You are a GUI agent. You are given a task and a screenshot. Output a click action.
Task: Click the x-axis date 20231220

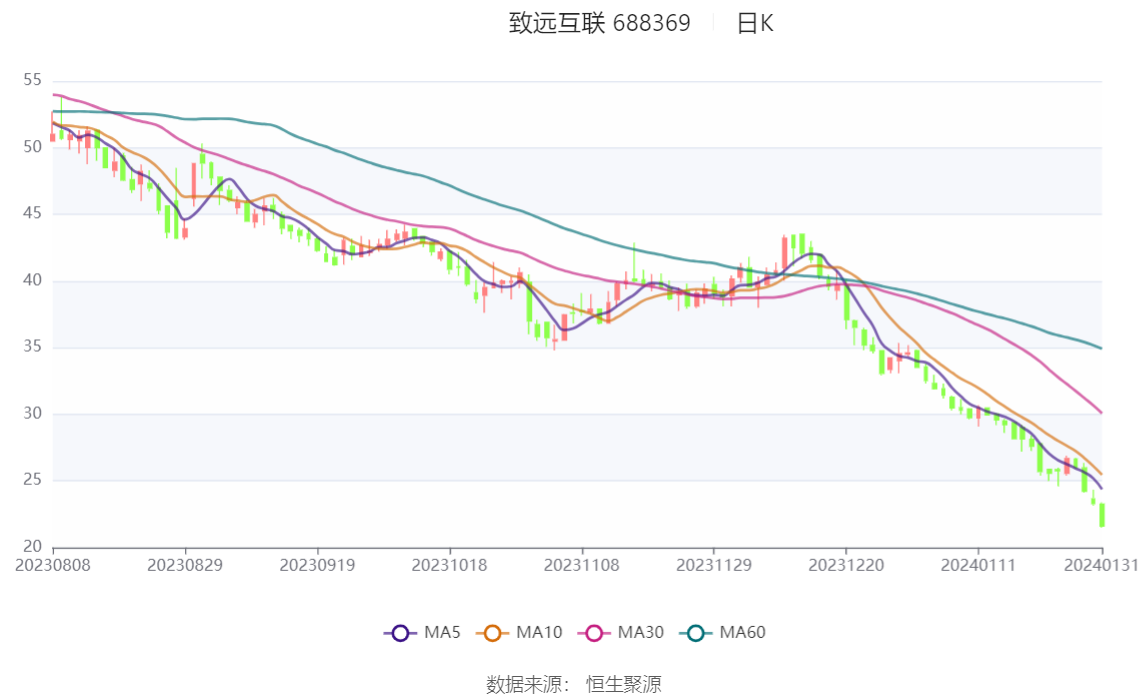click(846, 566)
